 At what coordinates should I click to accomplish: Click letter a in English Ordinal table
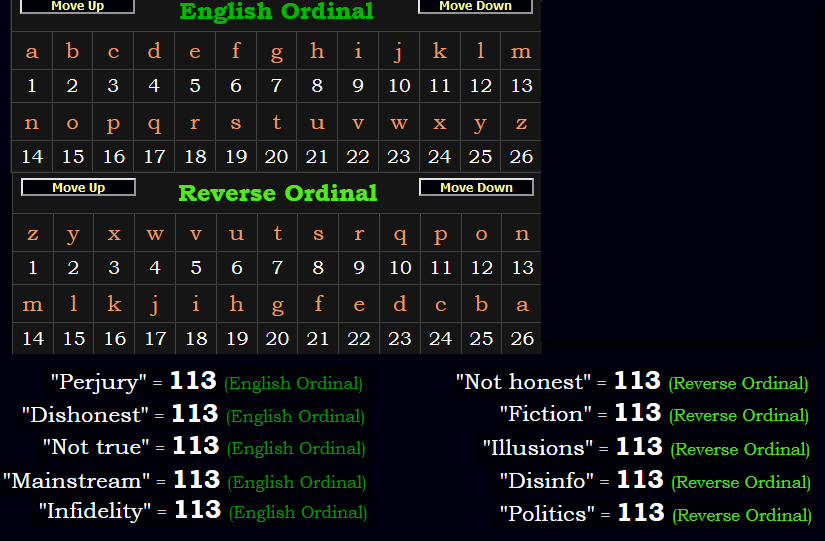click(32, 51)
